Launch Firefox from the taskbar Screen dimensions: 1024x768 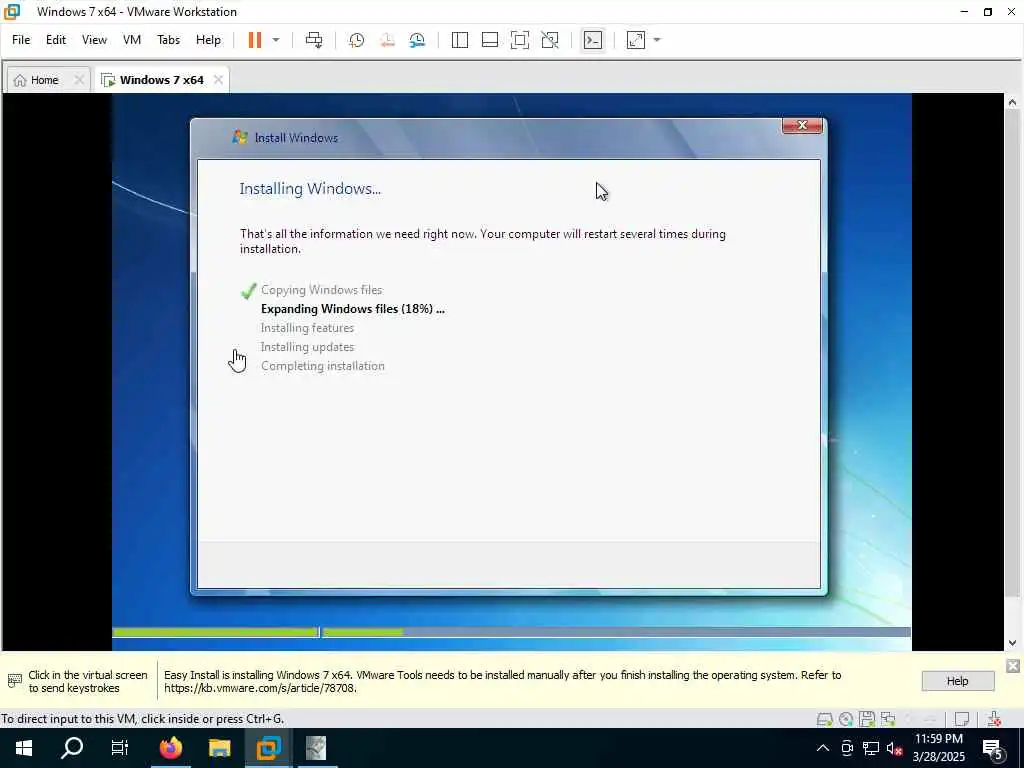coord(170,748)
